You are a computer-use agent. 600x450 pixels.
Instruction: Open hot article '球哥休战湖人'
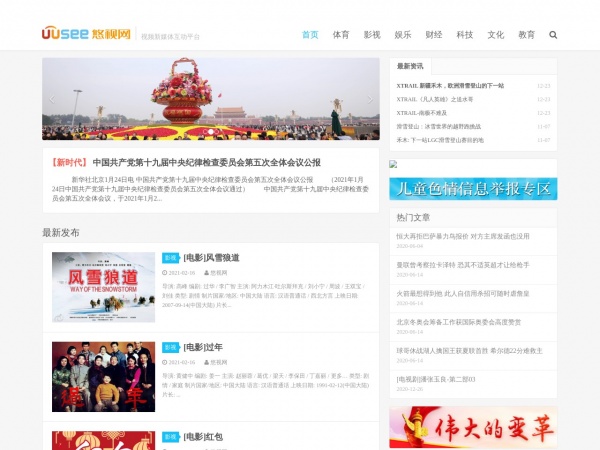point(470,351)
